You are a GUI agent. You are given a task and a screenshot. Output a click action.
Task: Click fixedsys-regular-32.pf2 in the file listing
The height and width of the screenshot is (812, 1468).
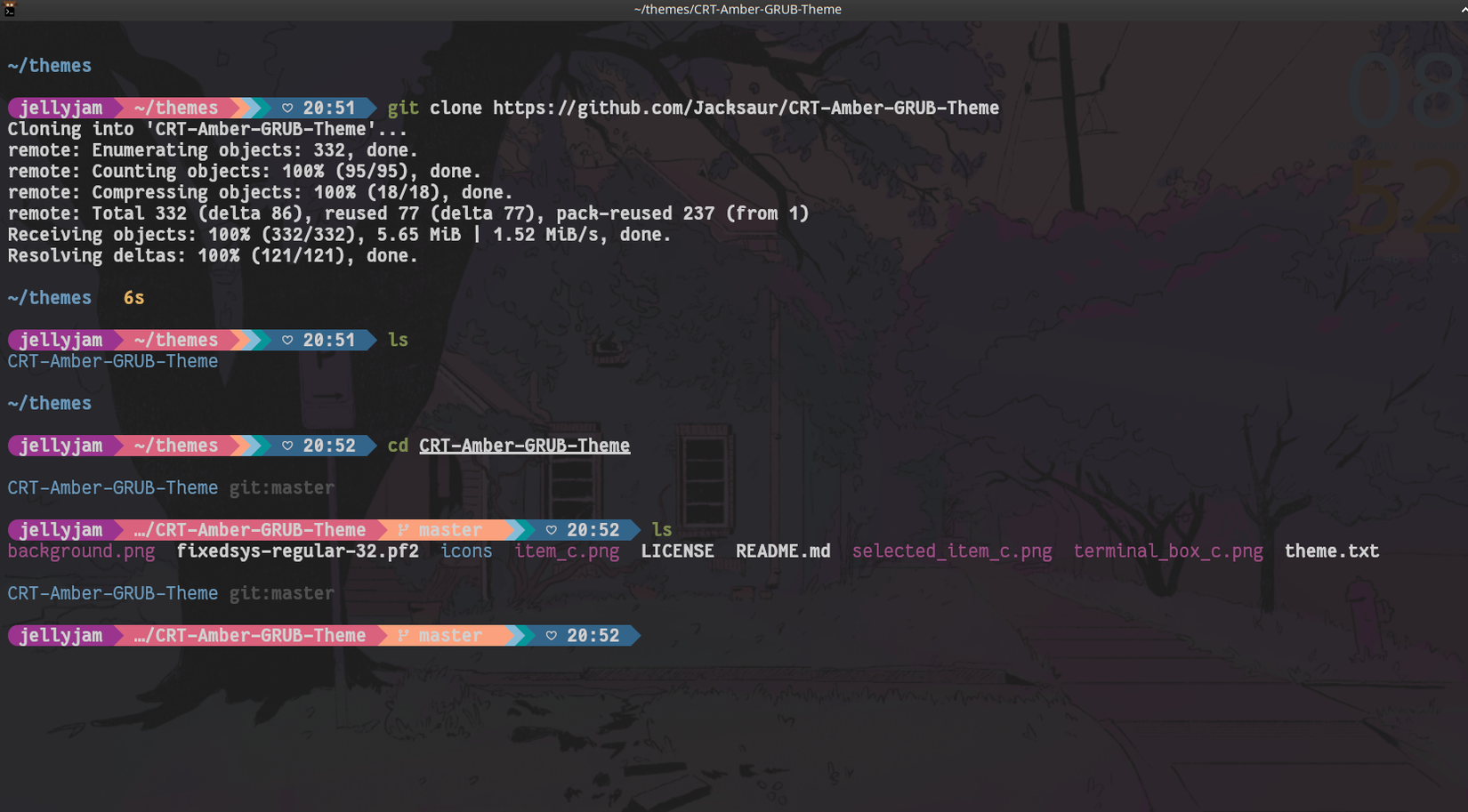(x=297, y=551)
